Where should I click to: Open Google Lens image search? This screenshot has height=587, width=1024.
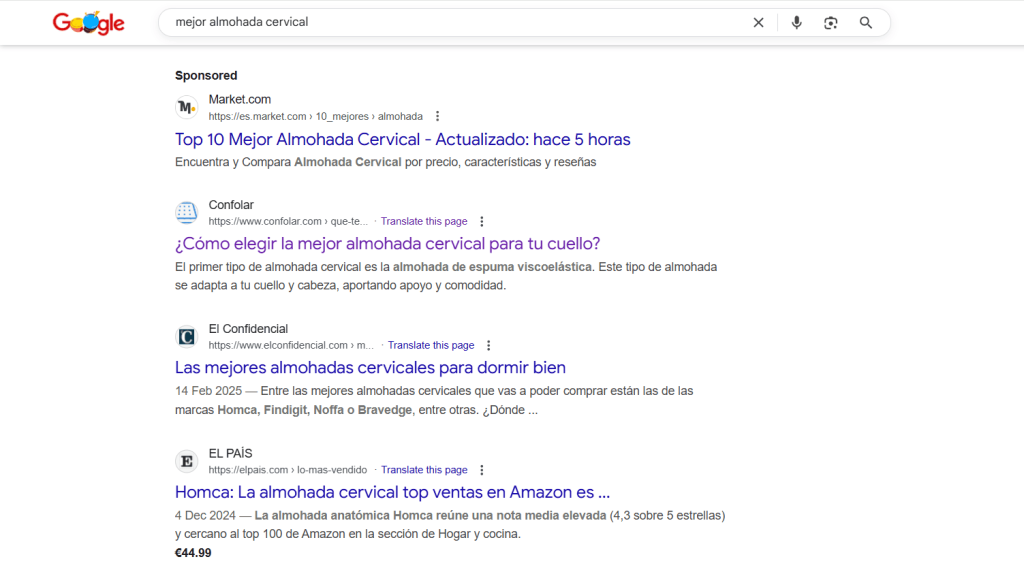click(x=830, y=23)
